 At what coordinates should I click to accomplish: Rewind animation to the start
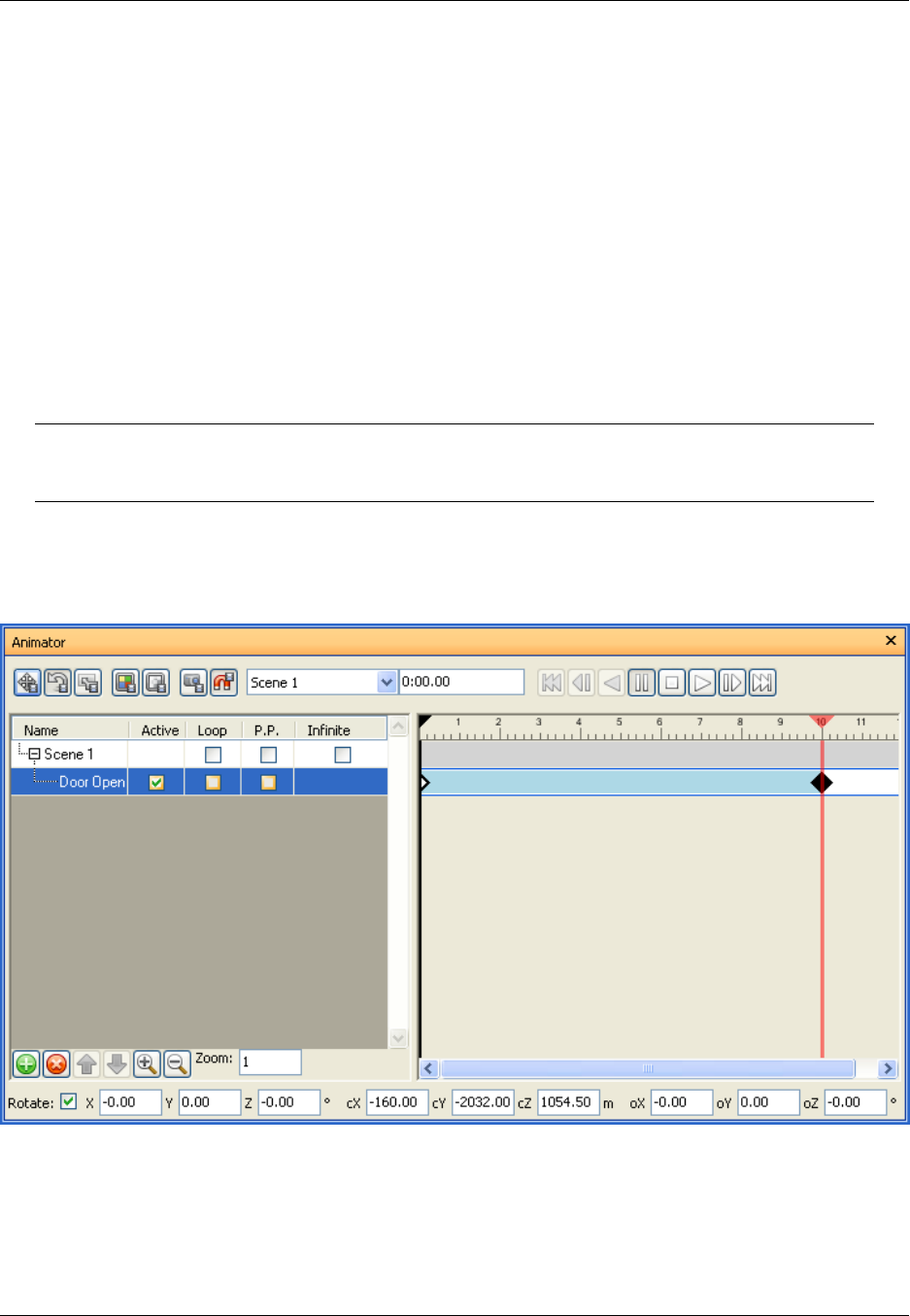pos(551,683)
